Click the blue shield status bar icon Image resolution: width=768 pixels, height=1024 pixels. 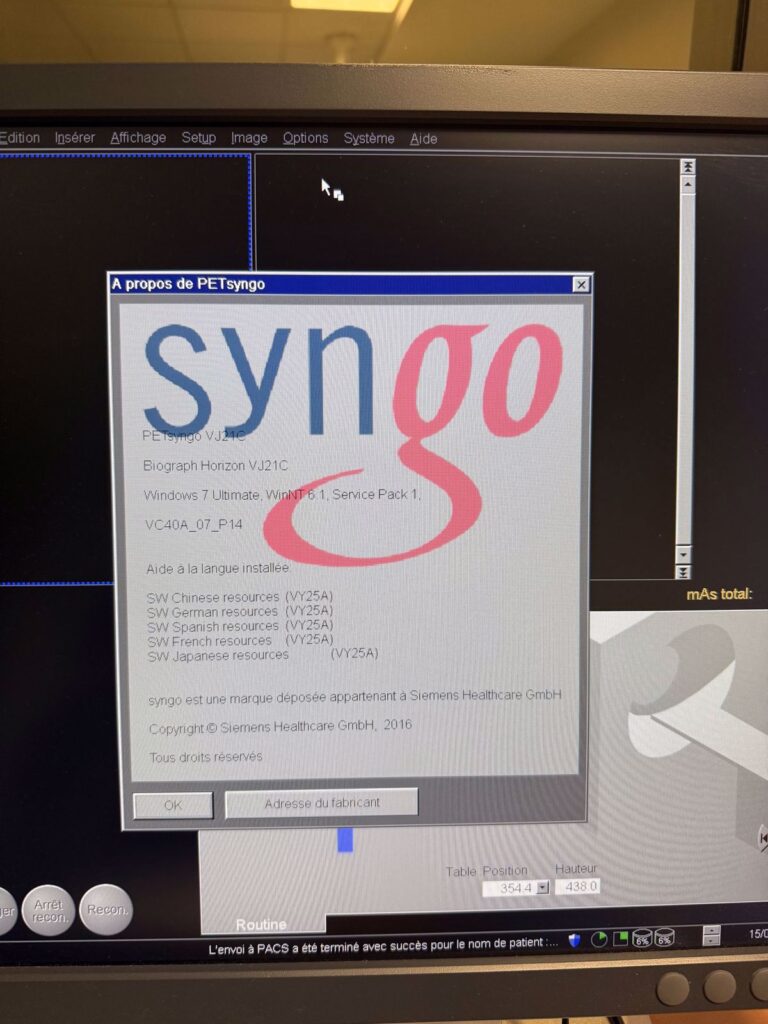tap(575, 940)
